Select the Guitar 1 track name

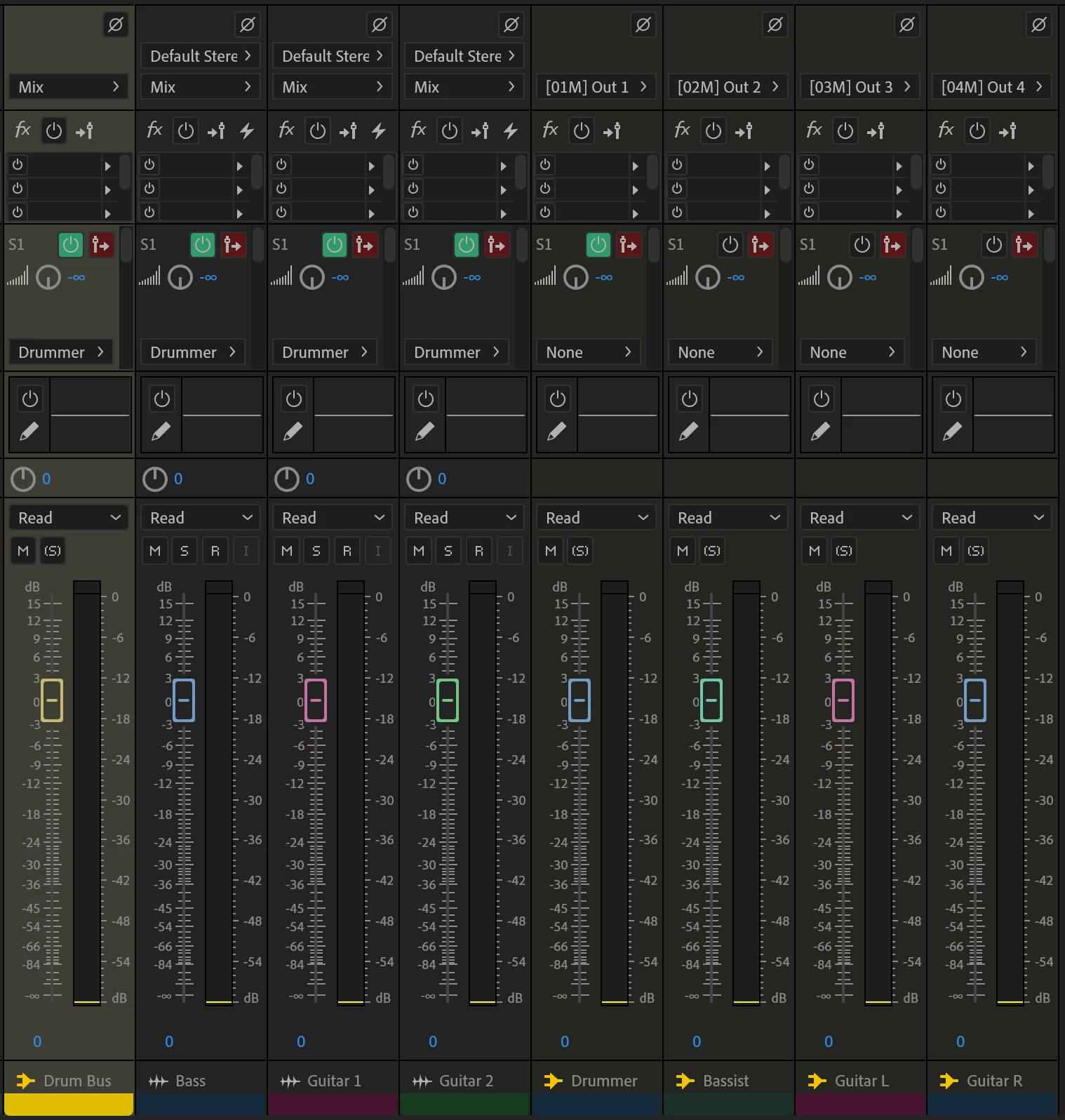click(x=335, y=1081)
